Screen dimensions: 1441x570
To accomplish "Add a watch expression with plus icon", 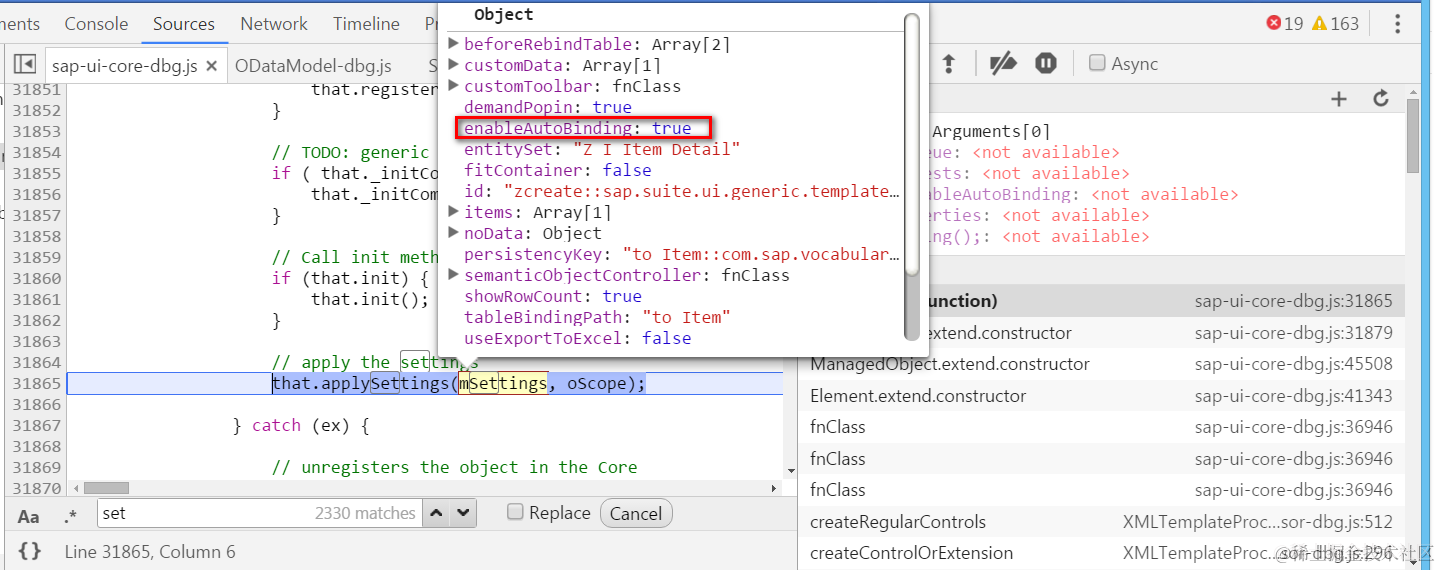I will [x=1339, y=98].
